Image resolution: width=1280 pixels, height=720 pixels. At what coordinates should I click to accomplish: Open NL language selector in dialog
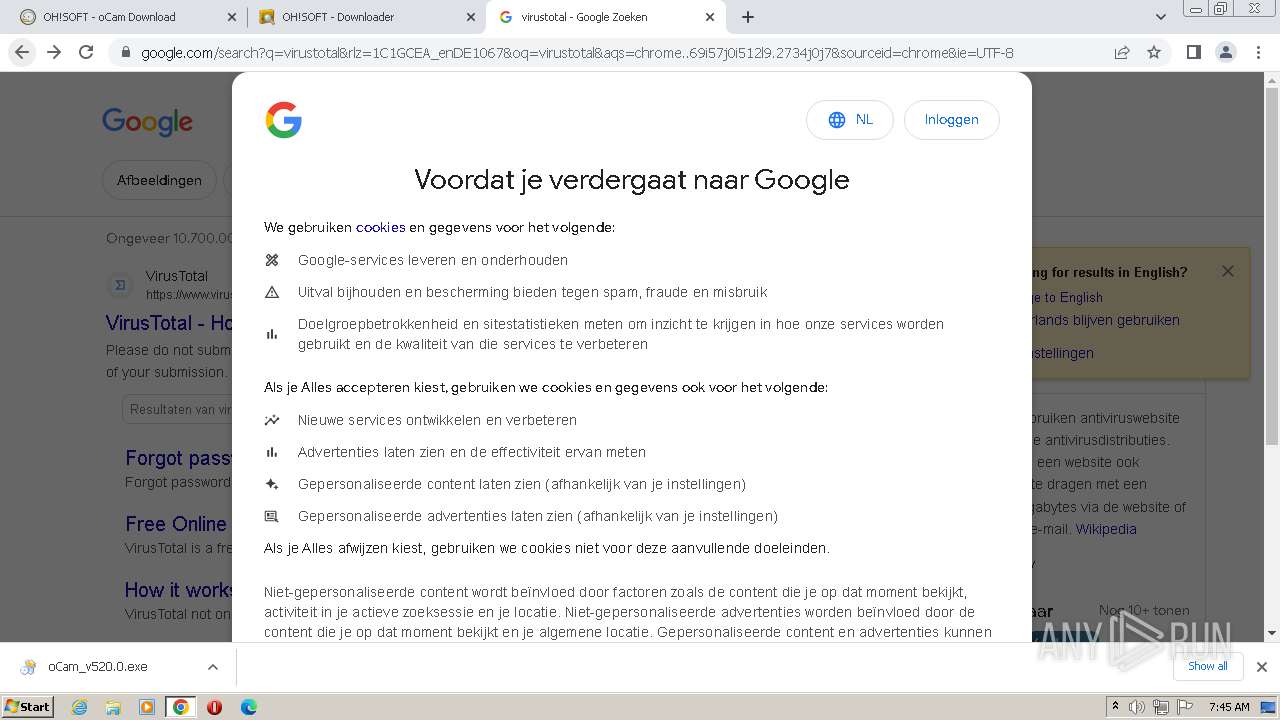[850, 120]
